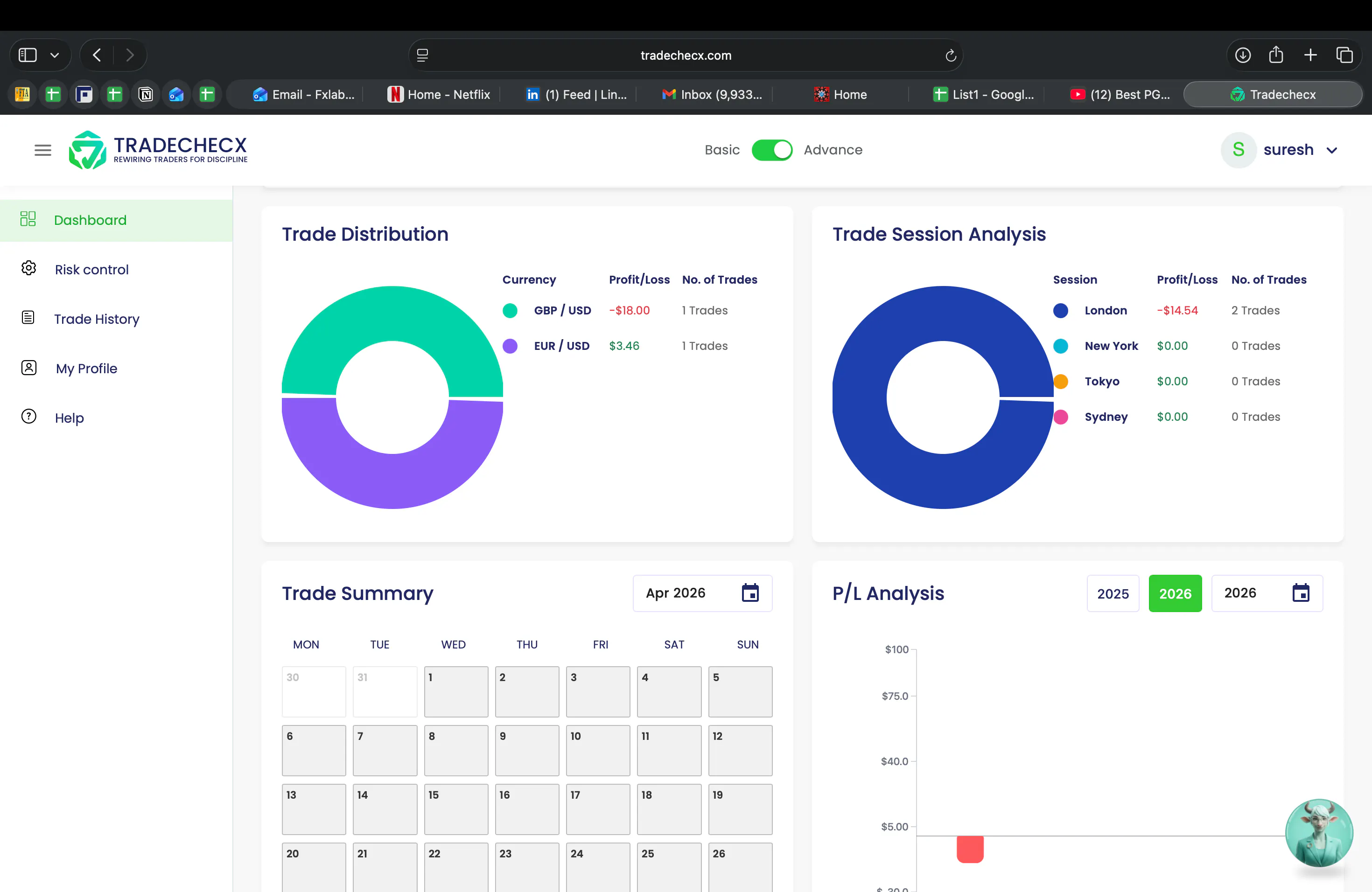Click the Dashboard grid icon
The width and height of the screenshot is (1372, 892).
tap(28, 218)
